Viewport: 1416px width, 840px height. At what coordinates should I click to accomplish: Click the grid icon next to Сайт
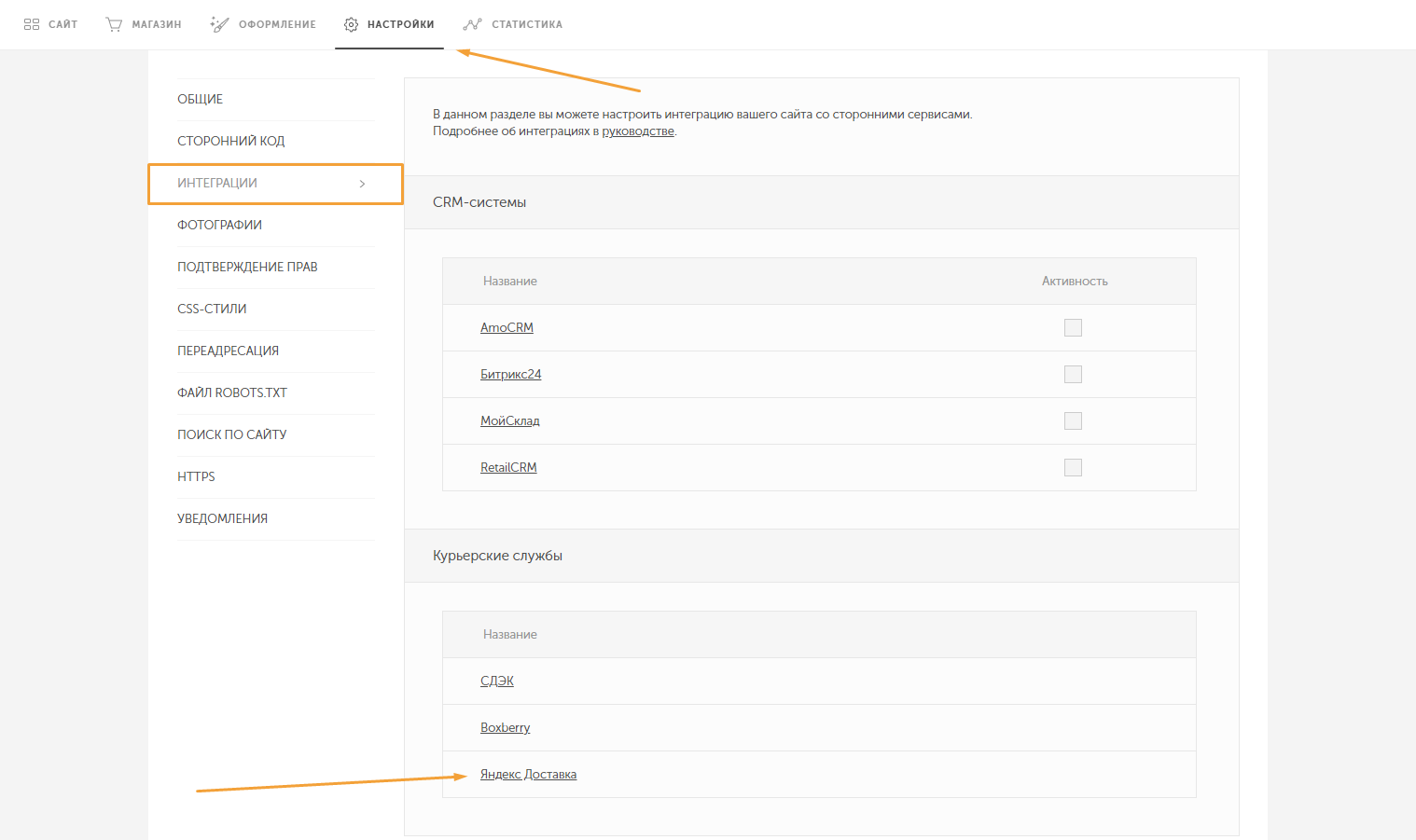tap(32, 24)
